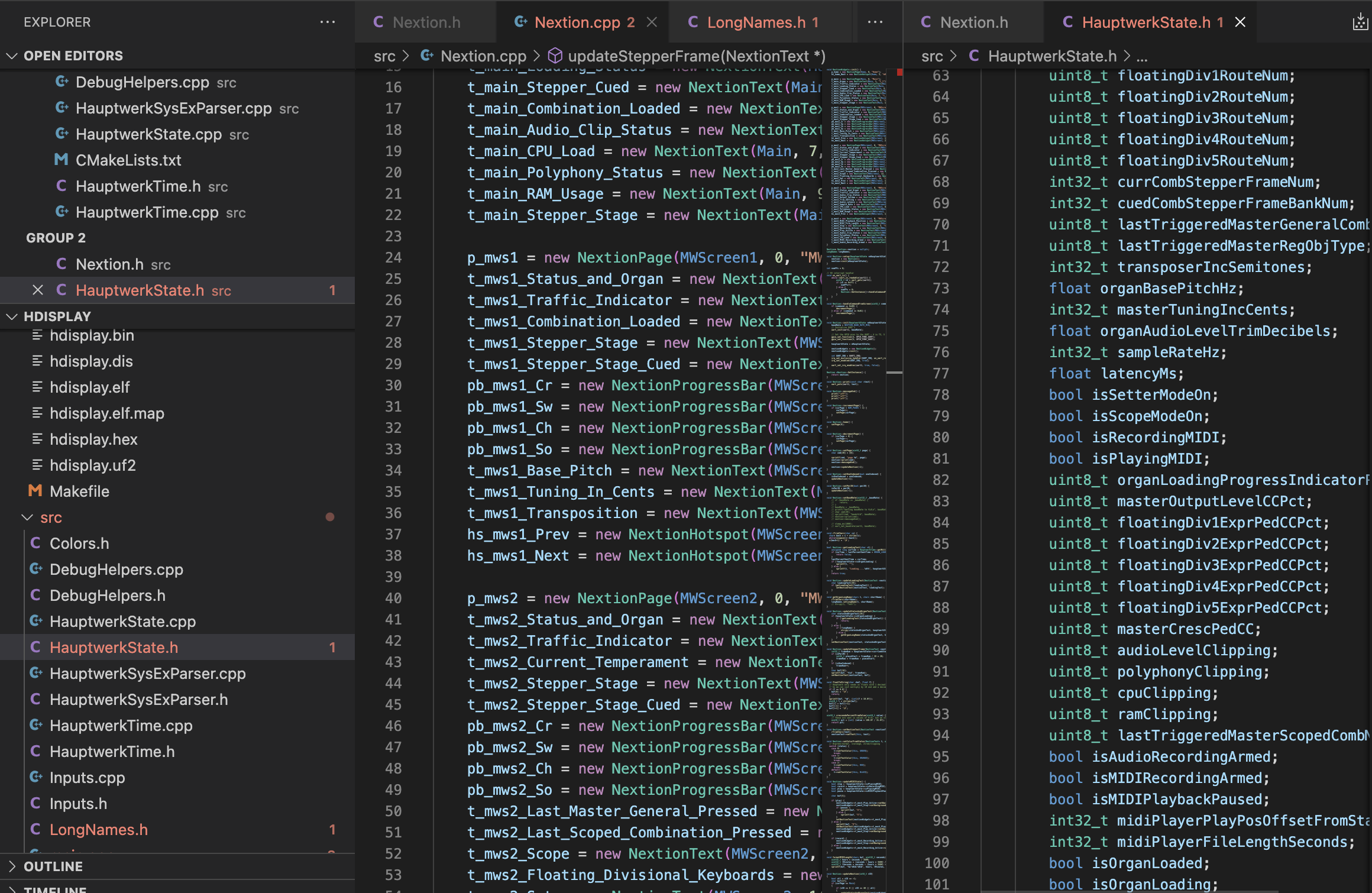
Task: Select HauptwerkSysExParser.h in file tree
Action: [x=138, y=700]
